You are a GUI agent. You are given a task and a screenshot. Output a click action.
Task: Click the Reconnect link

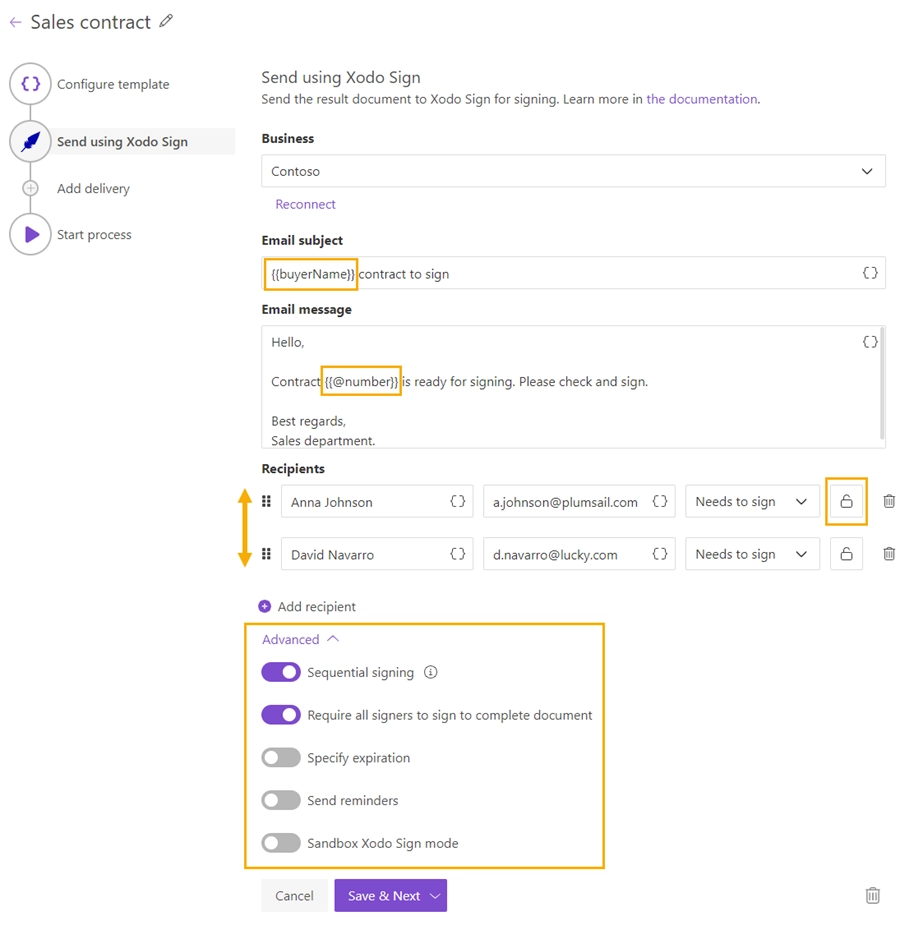(x=305, y=204)
